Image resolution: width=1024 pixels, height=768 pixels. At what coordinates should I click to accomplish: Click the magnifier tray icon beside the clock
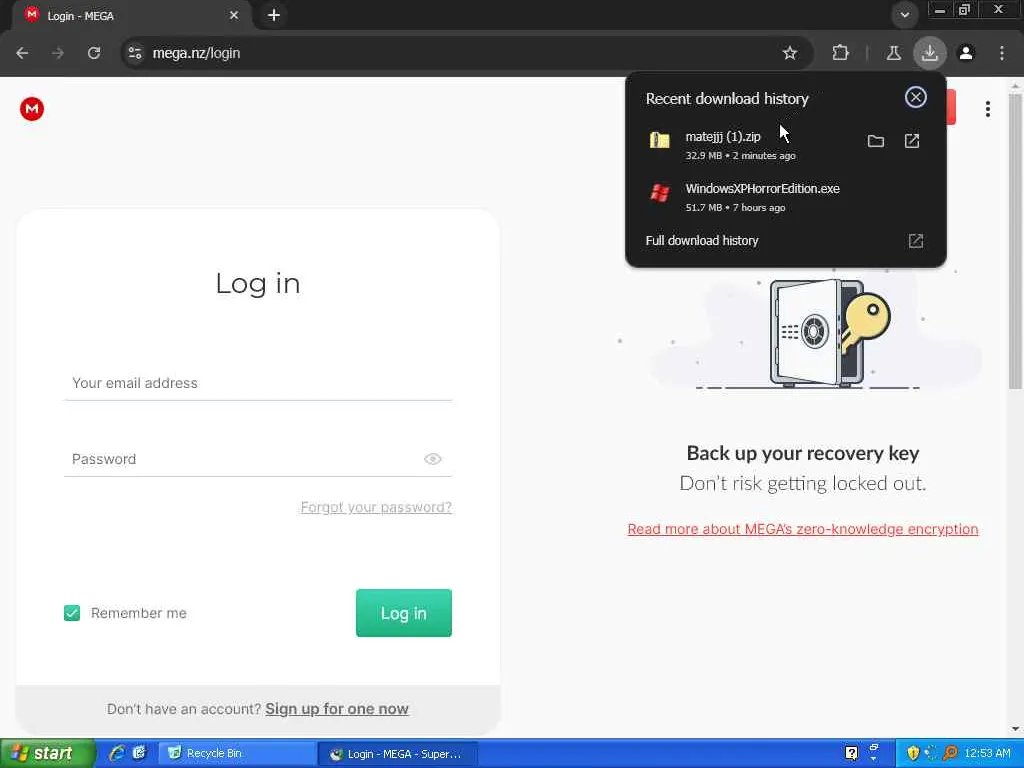950,754
